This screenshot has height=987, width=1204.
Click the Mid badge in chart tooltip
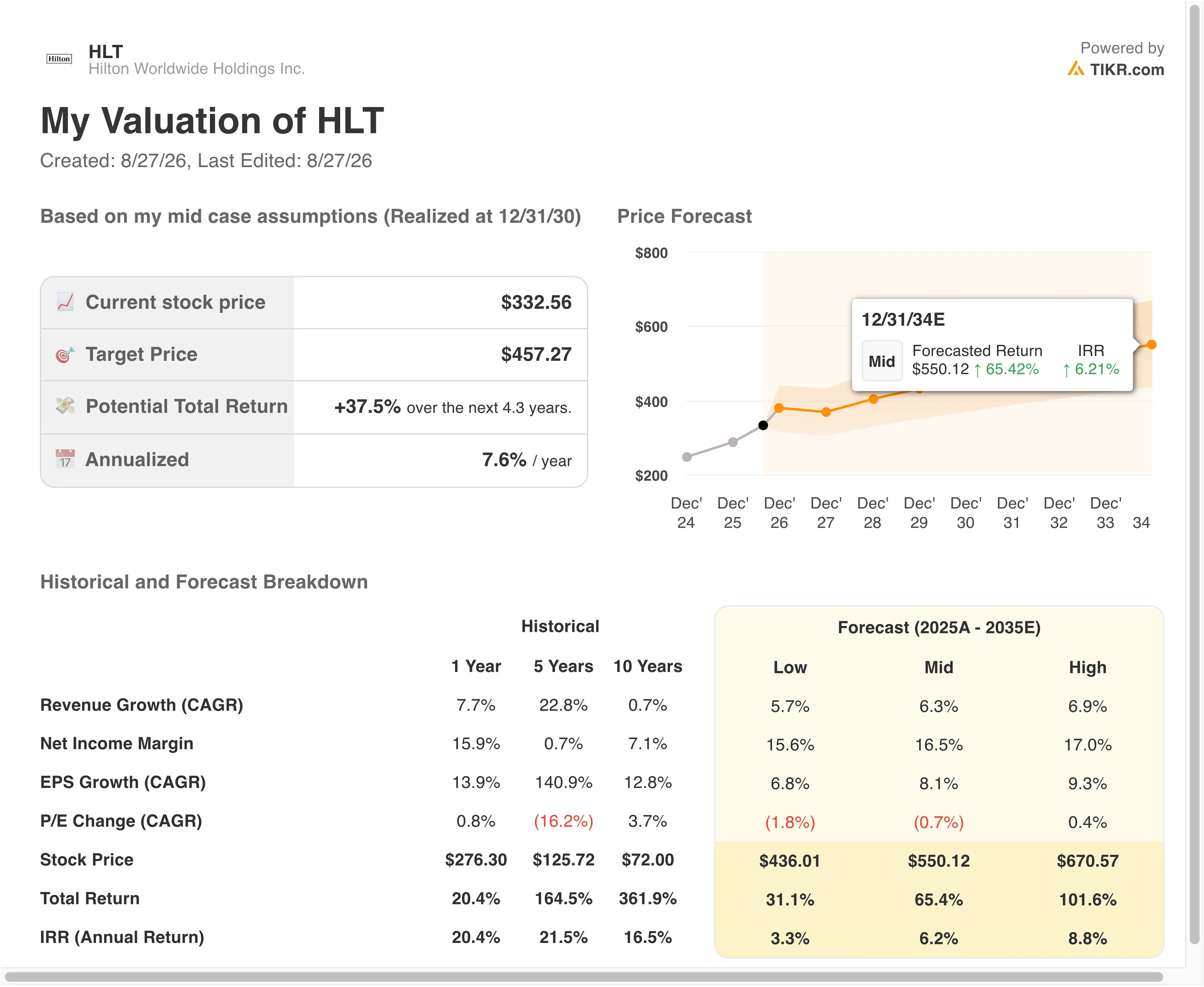tap(882, 361)
